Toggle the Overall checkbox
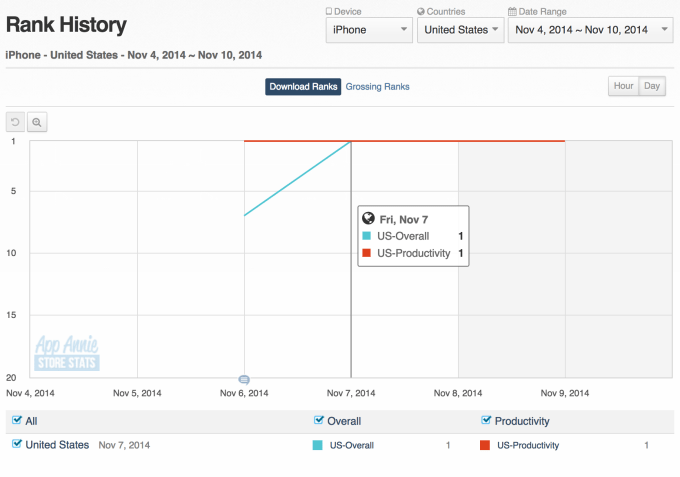The image size is (680, 477). point(319,421)
